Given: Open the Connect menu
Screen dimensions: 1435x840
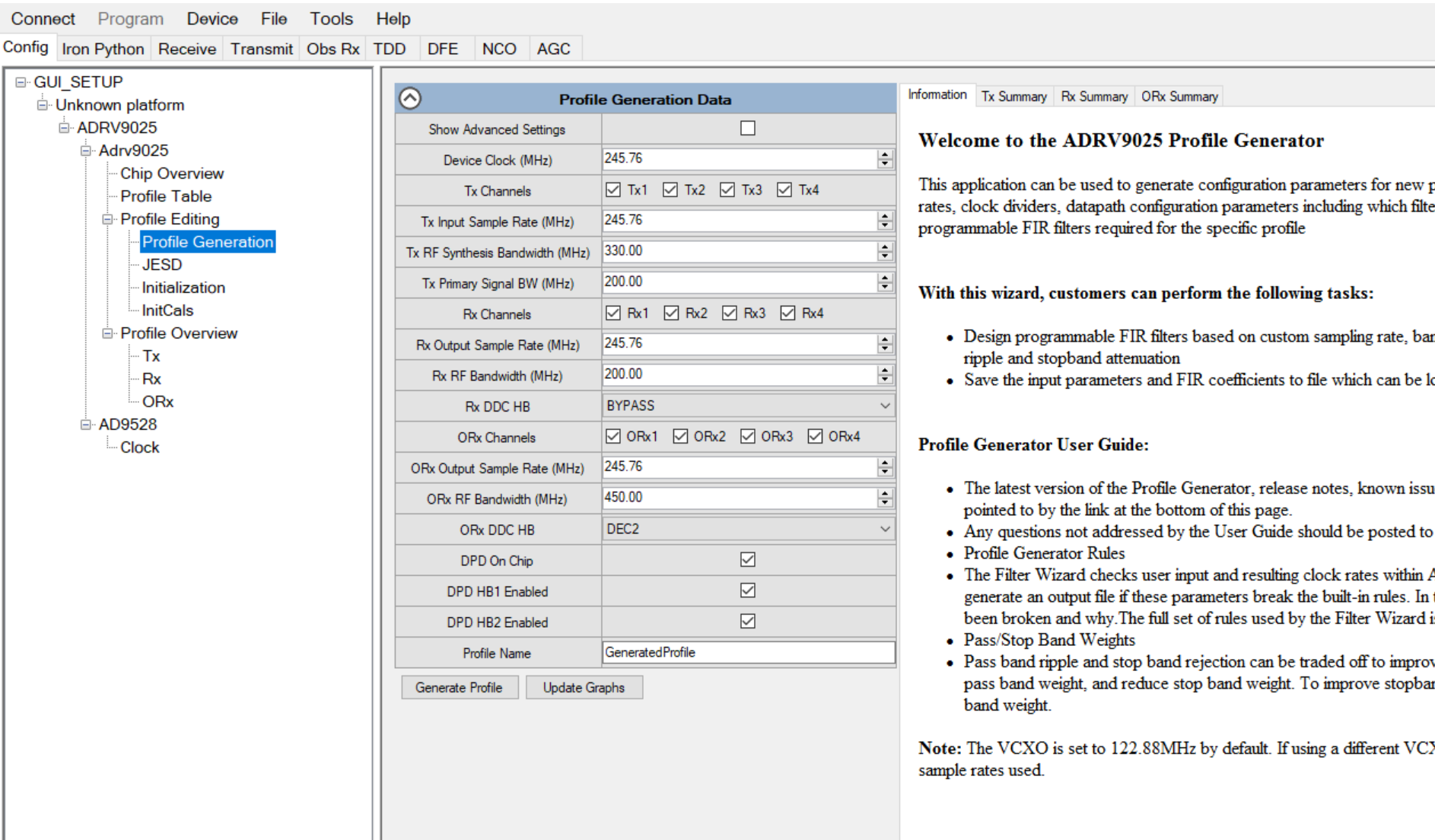Looking at the screenshot, I should (43, 18).
